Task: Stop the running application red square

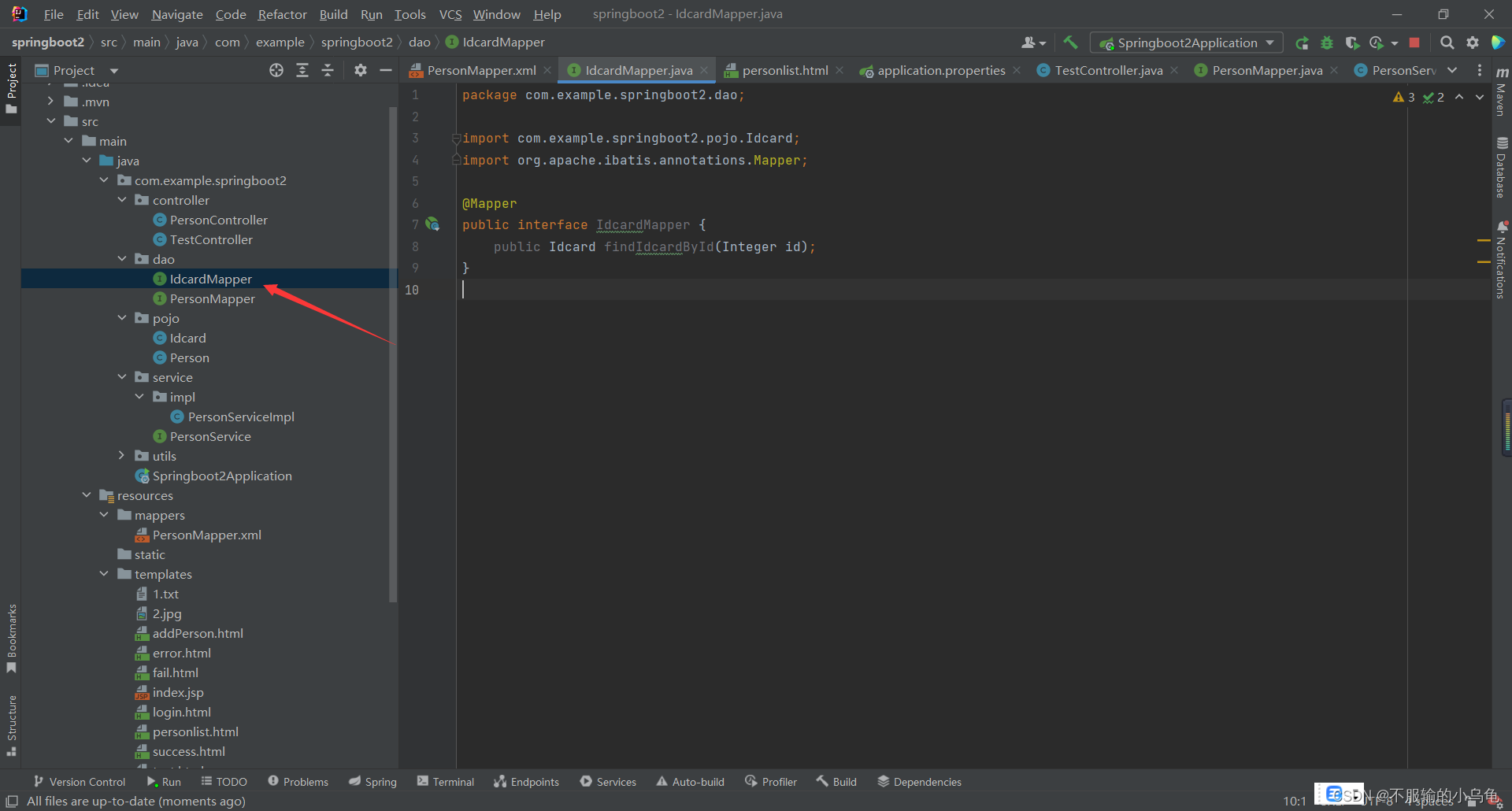Action: coord(1414,43)
